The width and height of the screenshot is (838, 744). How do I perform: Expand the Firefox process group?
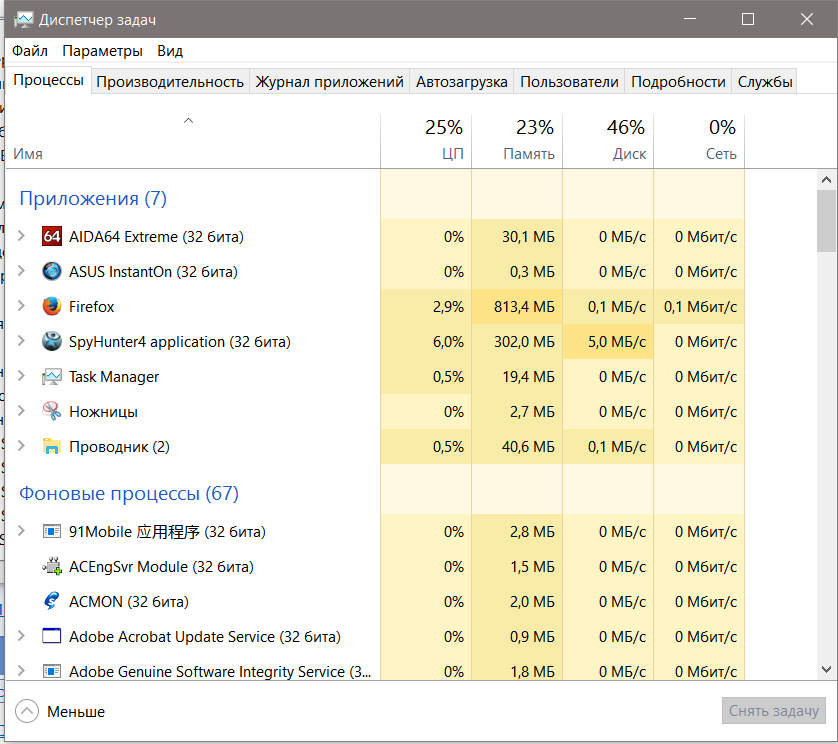[22, 307]
